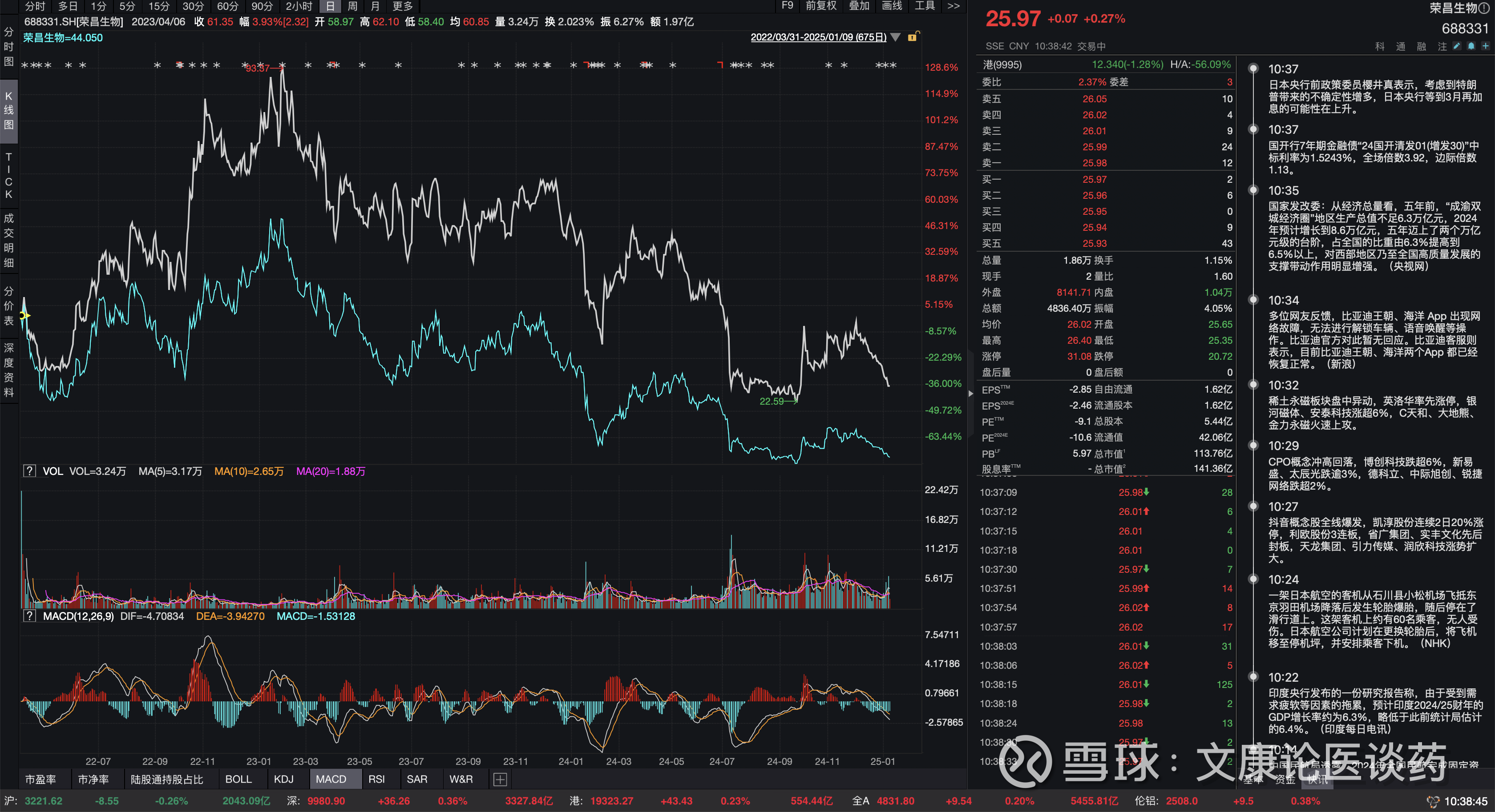
Task: Expand the side panel arrow near EPS
Action: point(971,393)
